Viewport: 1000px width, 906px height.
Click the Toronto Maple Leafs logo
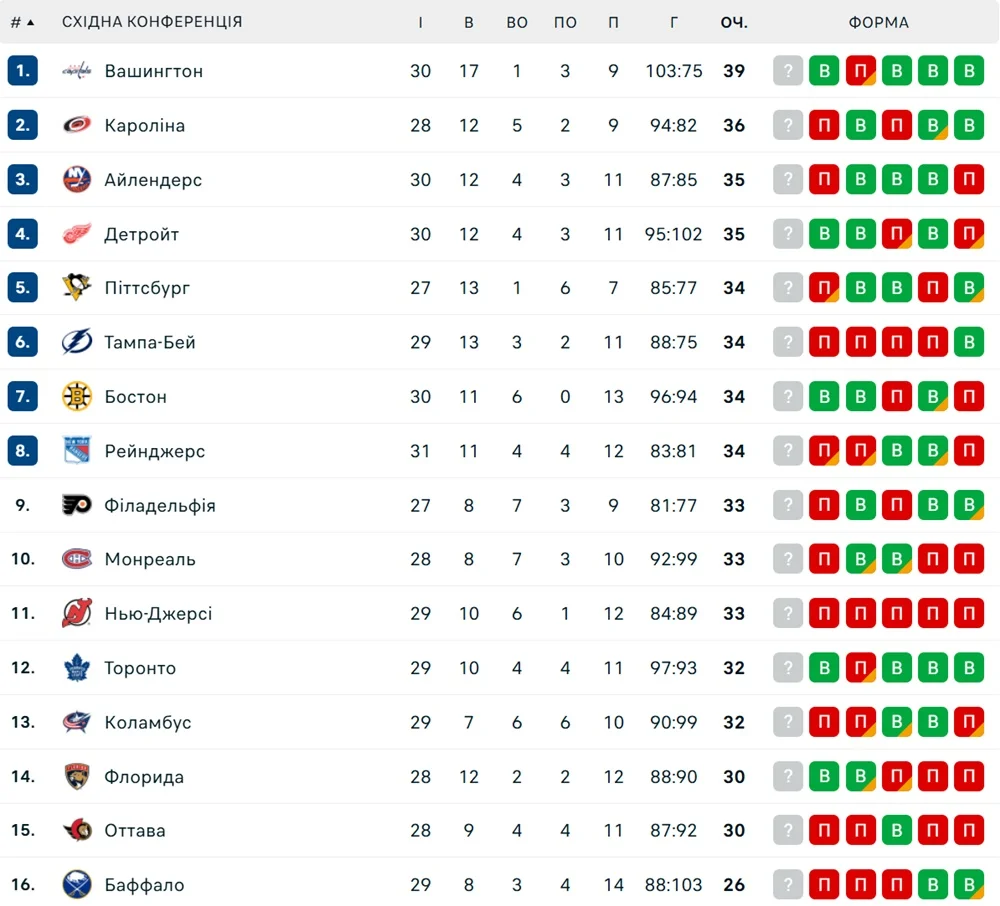77,668
